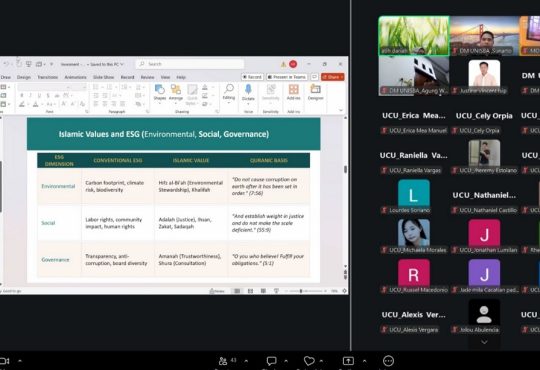Click the Font Color icon
Viewport: 540px width, 370px height.
35,104
